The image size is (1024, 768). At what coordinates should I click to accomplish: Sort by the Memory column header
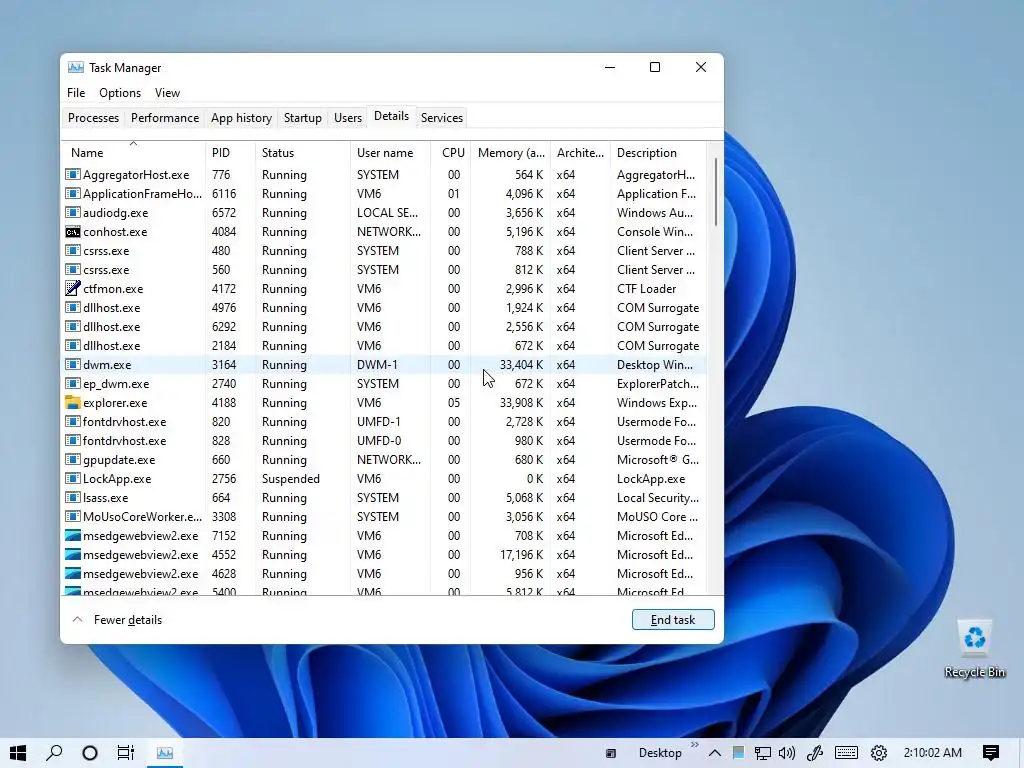(511, 152)
